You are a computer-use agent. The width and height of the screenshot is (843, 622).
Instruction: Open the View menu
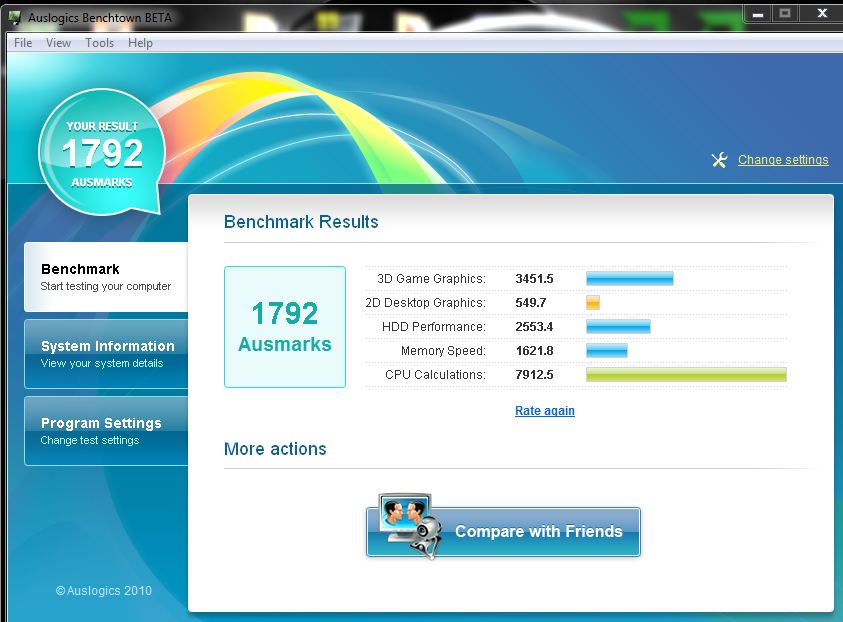coord(58,43)
